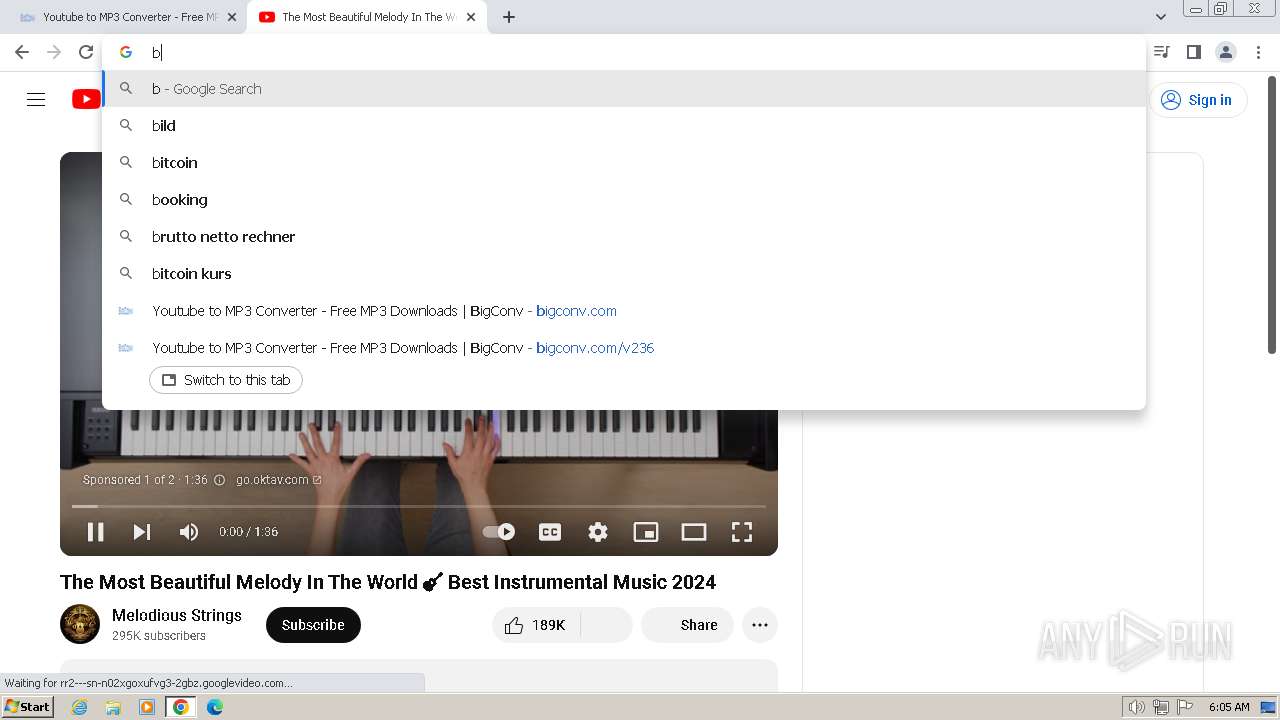
Task: Select the 'b - Google Search' suggestion
Action: tap(624, 89)
